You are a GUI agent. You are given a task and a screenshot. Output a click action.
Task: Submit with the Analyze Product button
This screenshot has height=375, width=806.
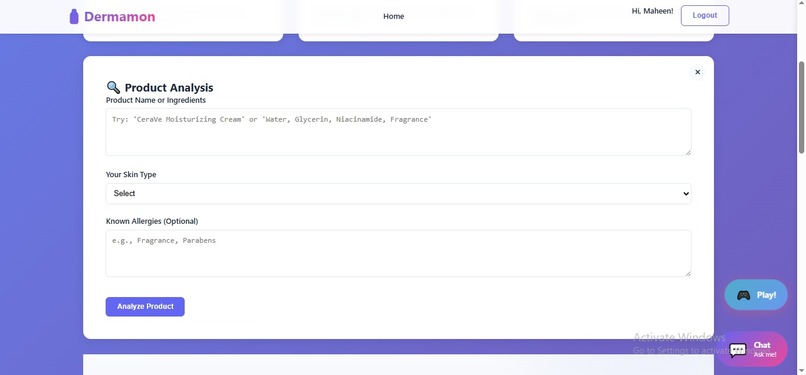pos(145,307)
